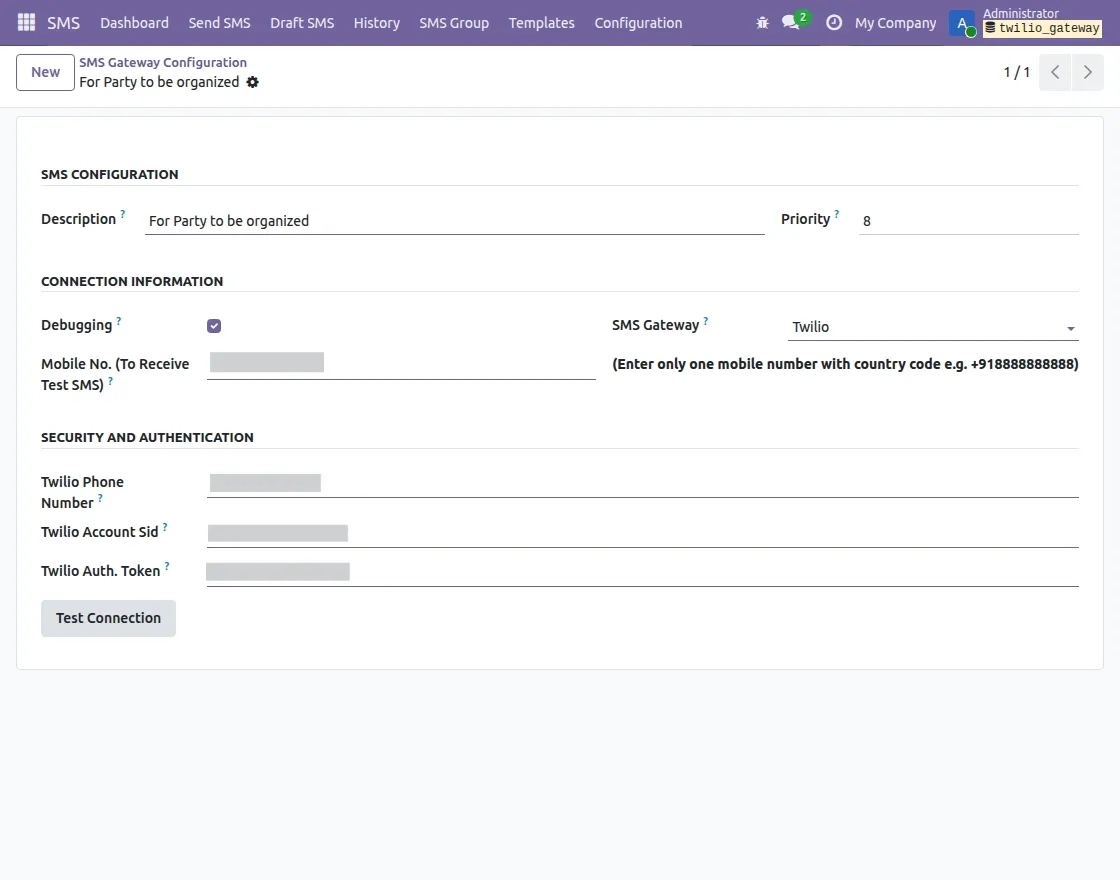The width and height of the screenshot is (1120, 880).
Task: Show help tooltip for Twilio Phone Number
Action: coord(100,499)
